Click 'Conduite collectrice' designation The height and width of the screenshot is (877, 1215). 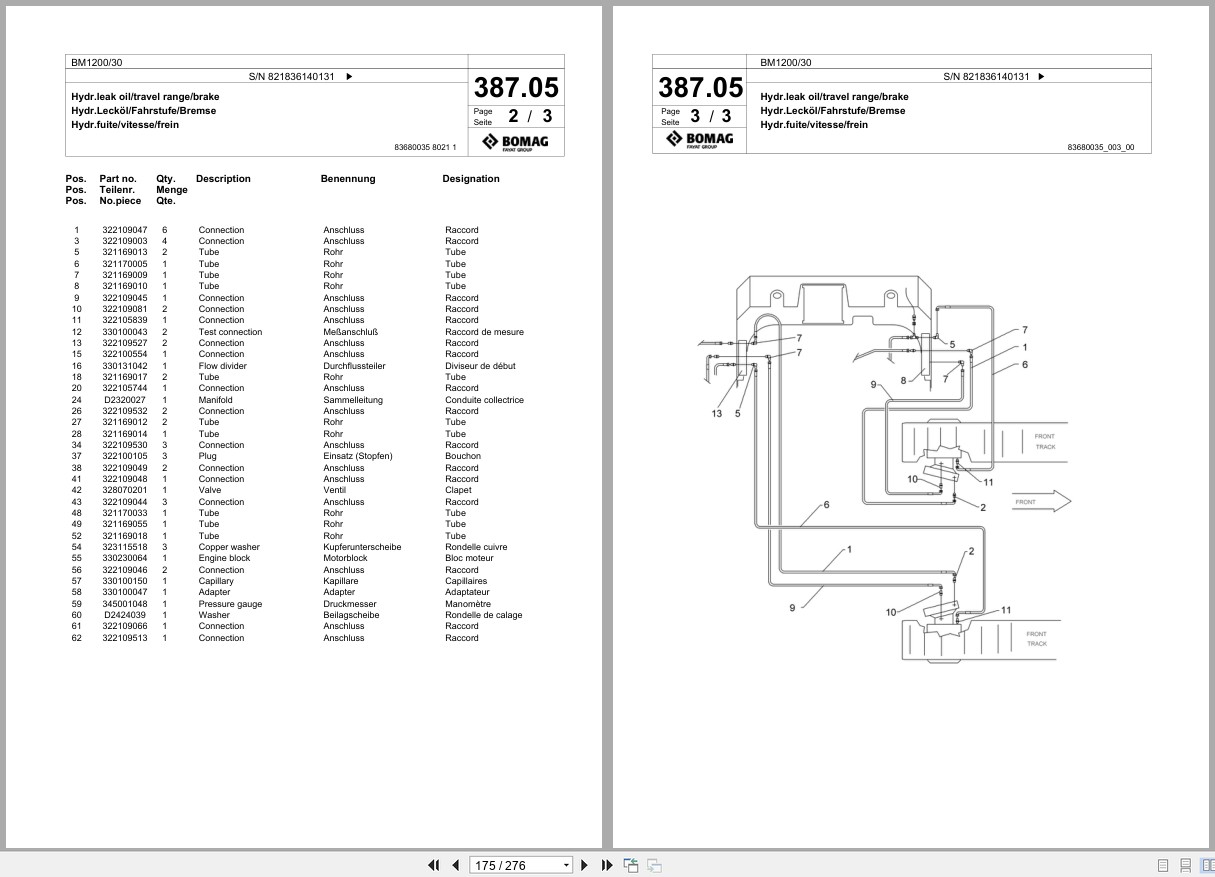click(484, 400)
